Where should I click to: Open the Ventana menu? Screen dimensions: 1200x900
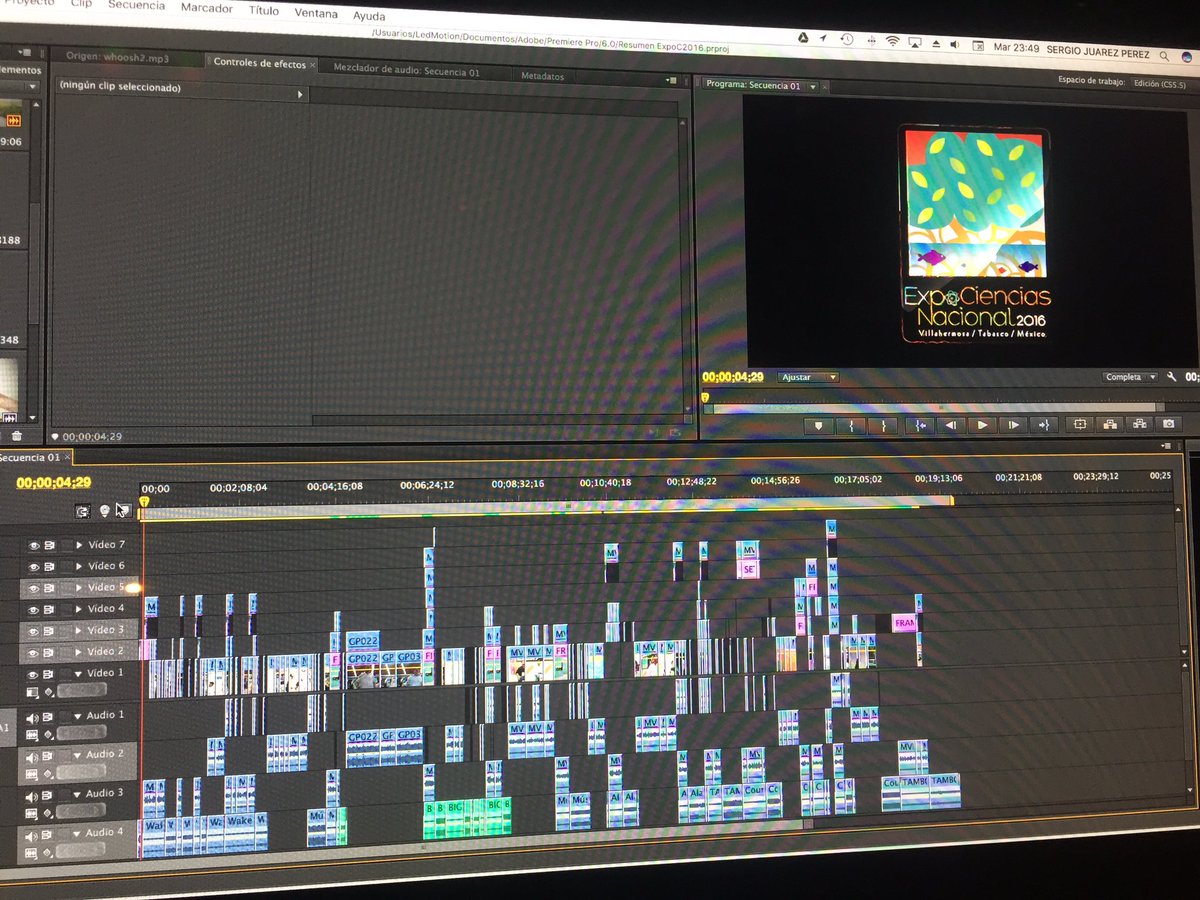(316, 14)
